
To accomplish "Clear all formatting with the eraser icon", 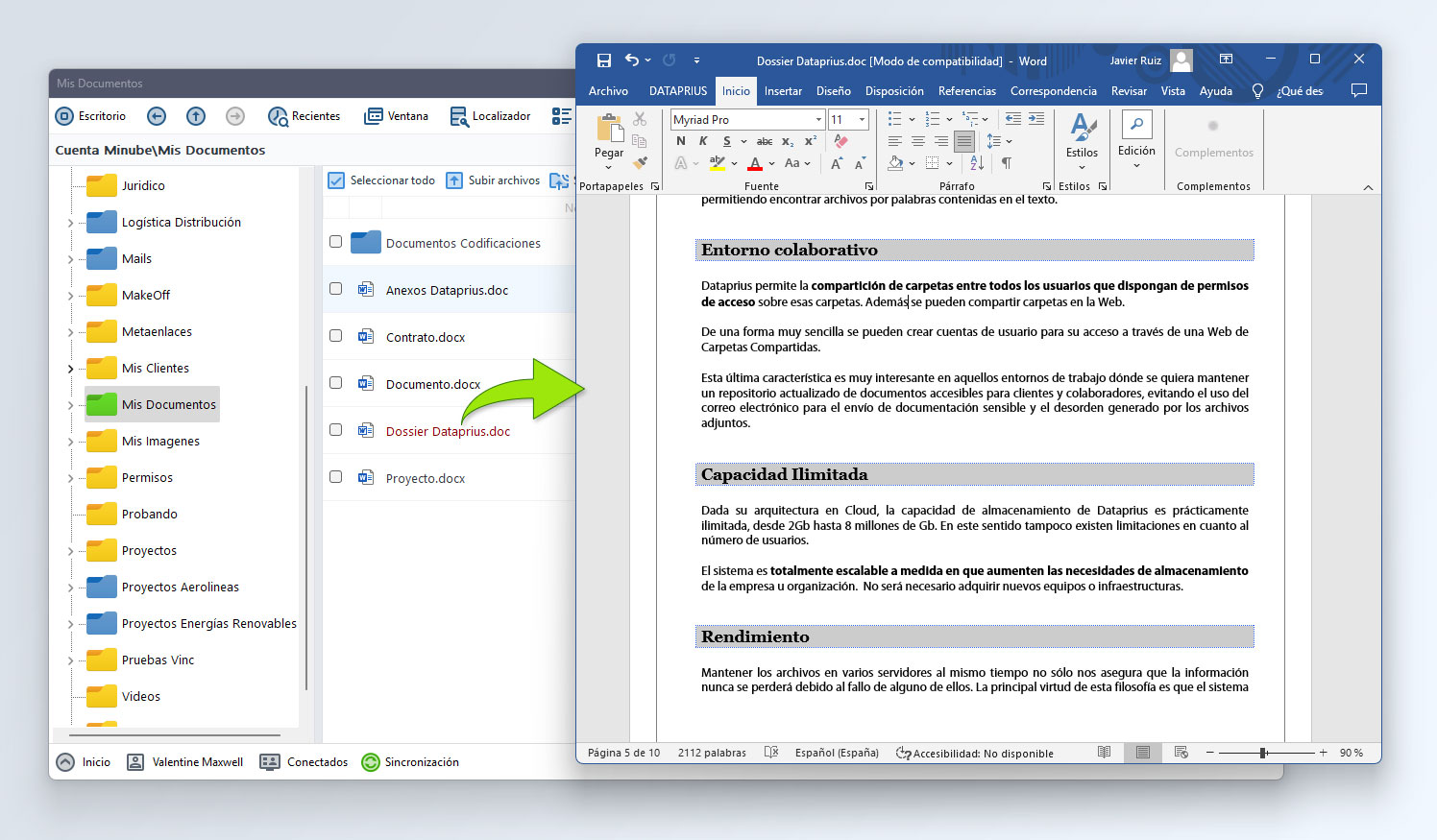I will [x=841, y=141].
